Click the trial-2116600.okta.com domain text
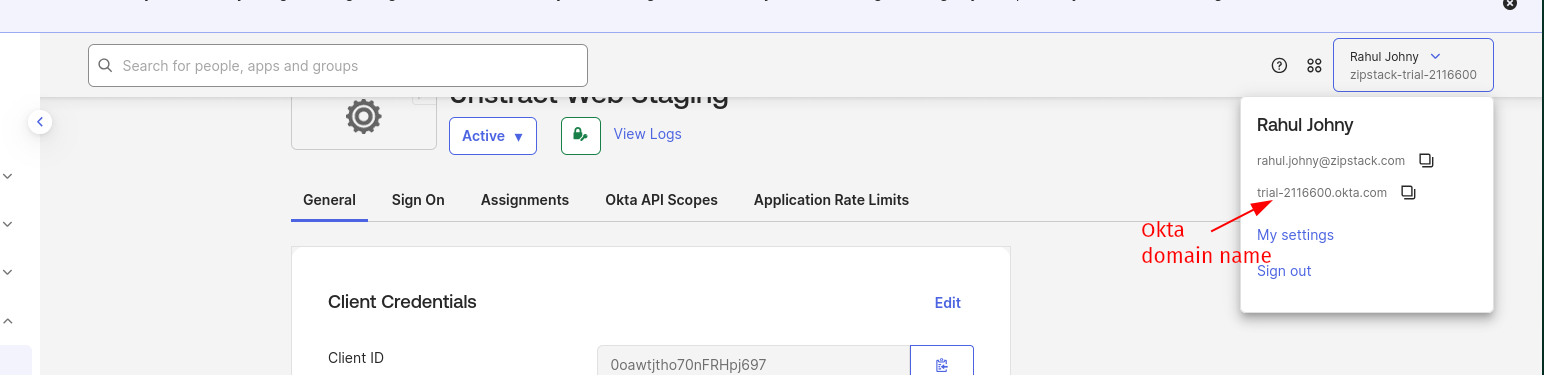 click(x=1321, y=192)
